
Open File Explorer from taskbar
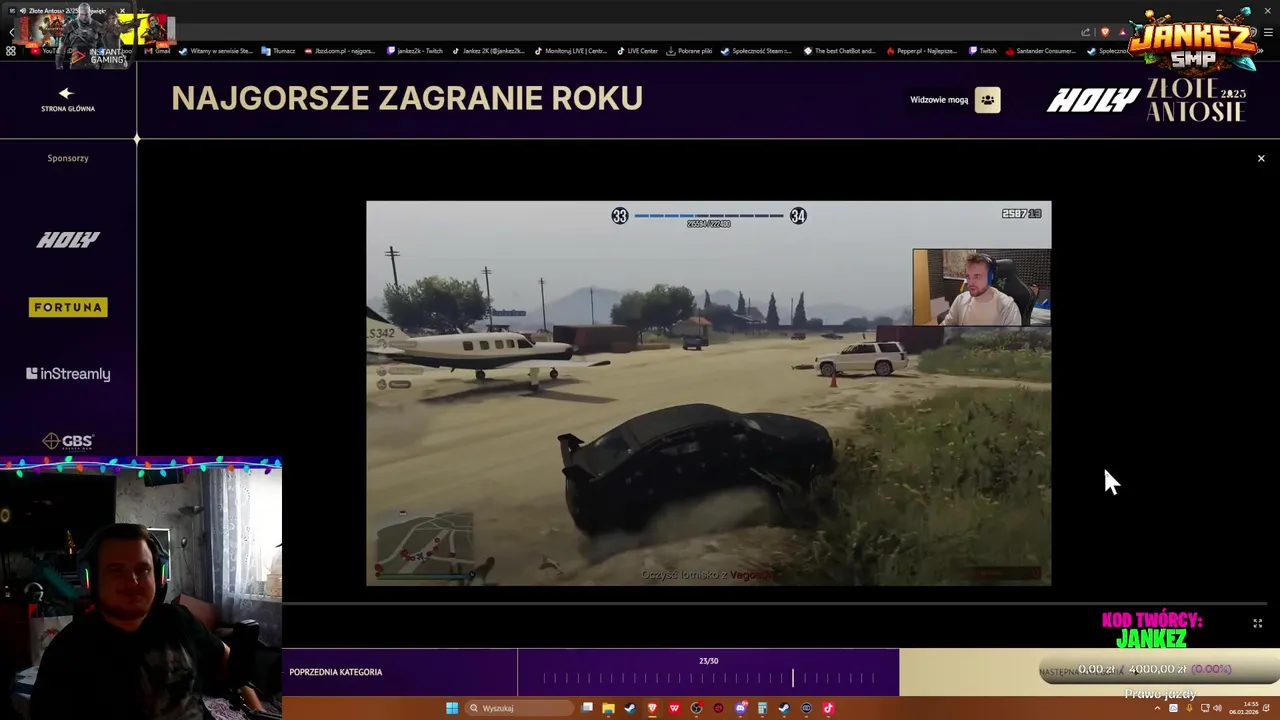pos(608,708)
